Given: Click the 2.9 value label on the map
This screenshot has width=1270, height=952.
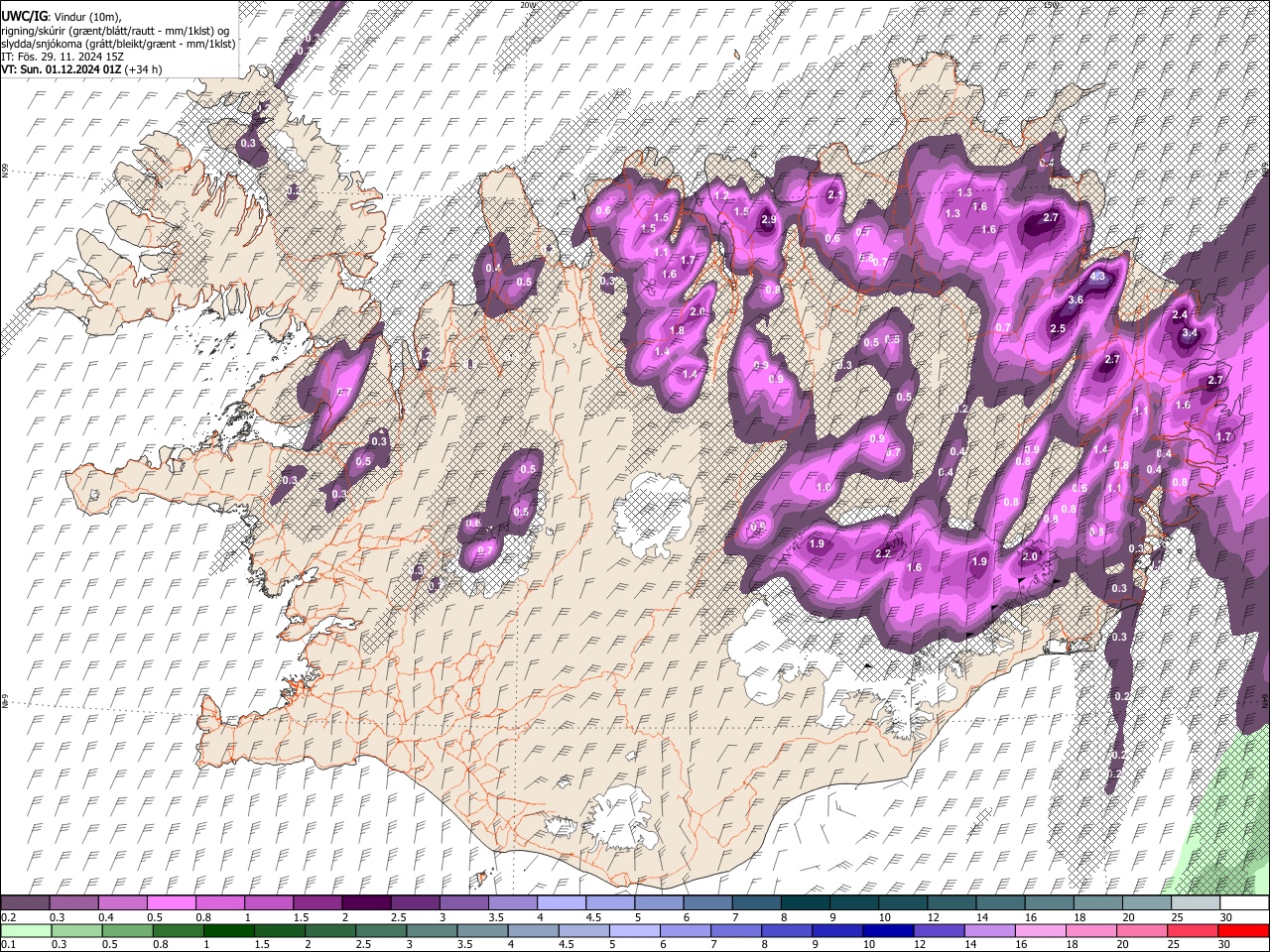Looking at the screenshot, I should tap(768, 220).
